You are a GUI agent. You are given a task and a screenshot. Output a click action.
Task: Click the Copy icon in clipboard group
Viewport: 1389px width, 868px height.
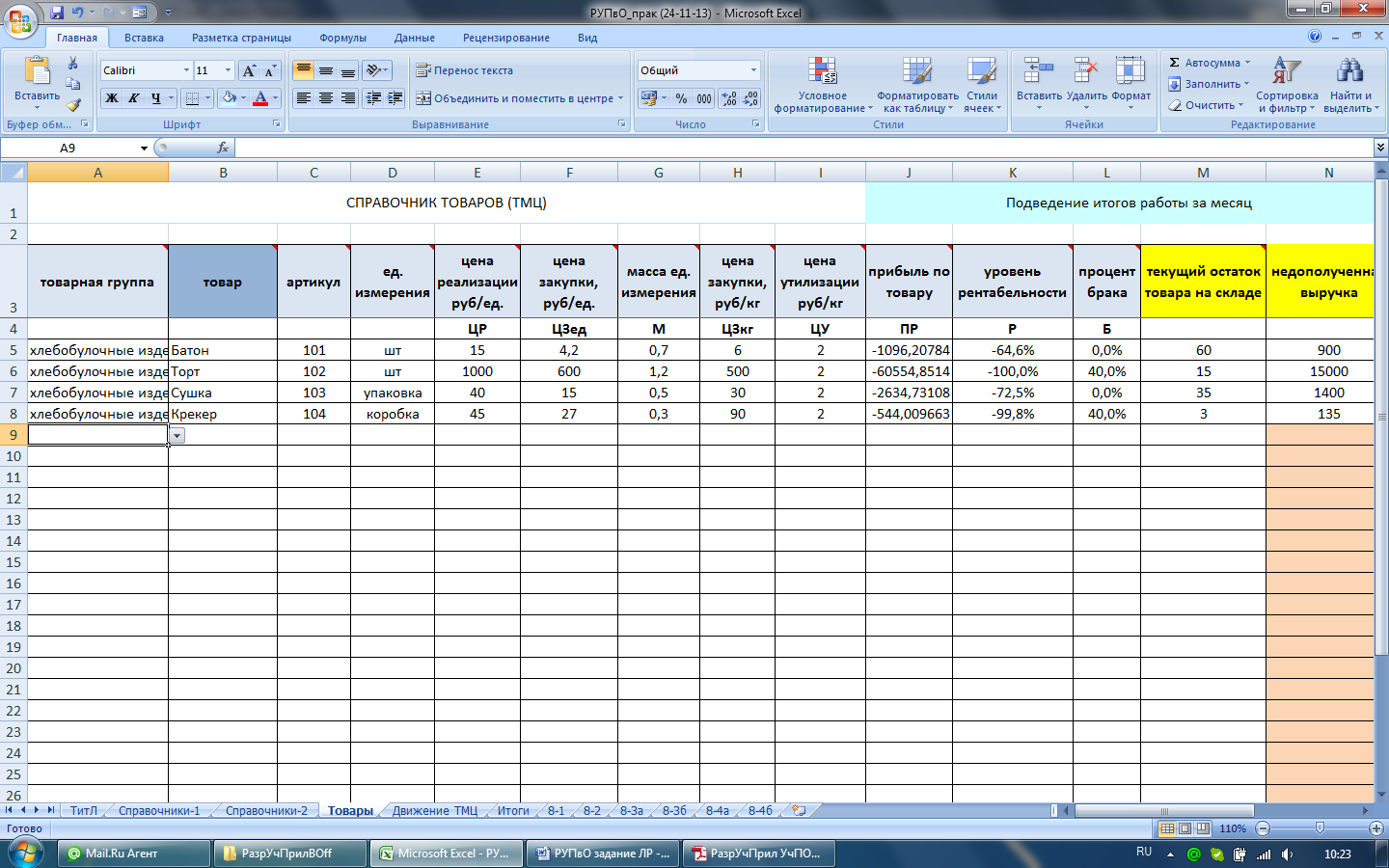click(x=73, y=84)
